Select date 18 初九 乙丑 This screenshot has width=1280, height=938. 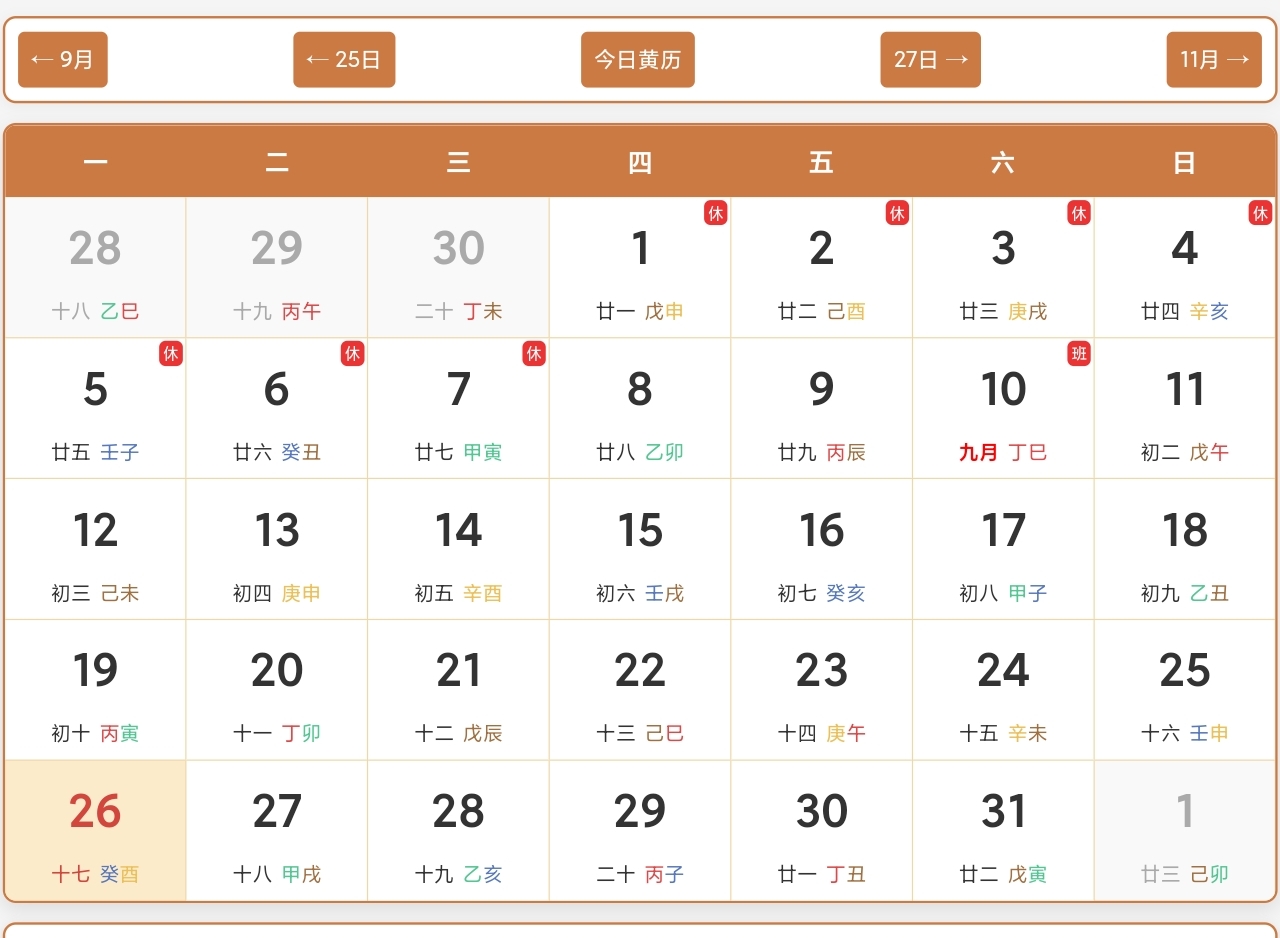1185,549
